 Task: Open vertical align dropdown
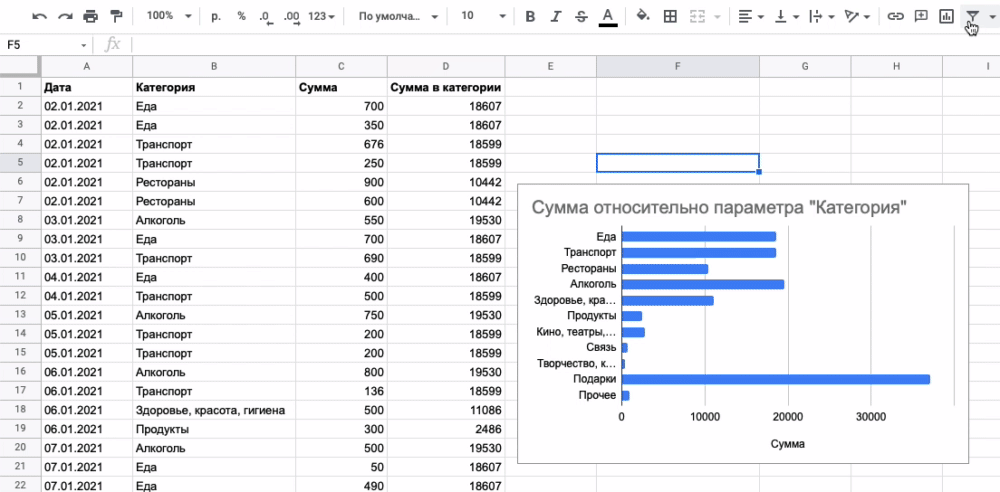pyautogui.click(x=786, y=17)
